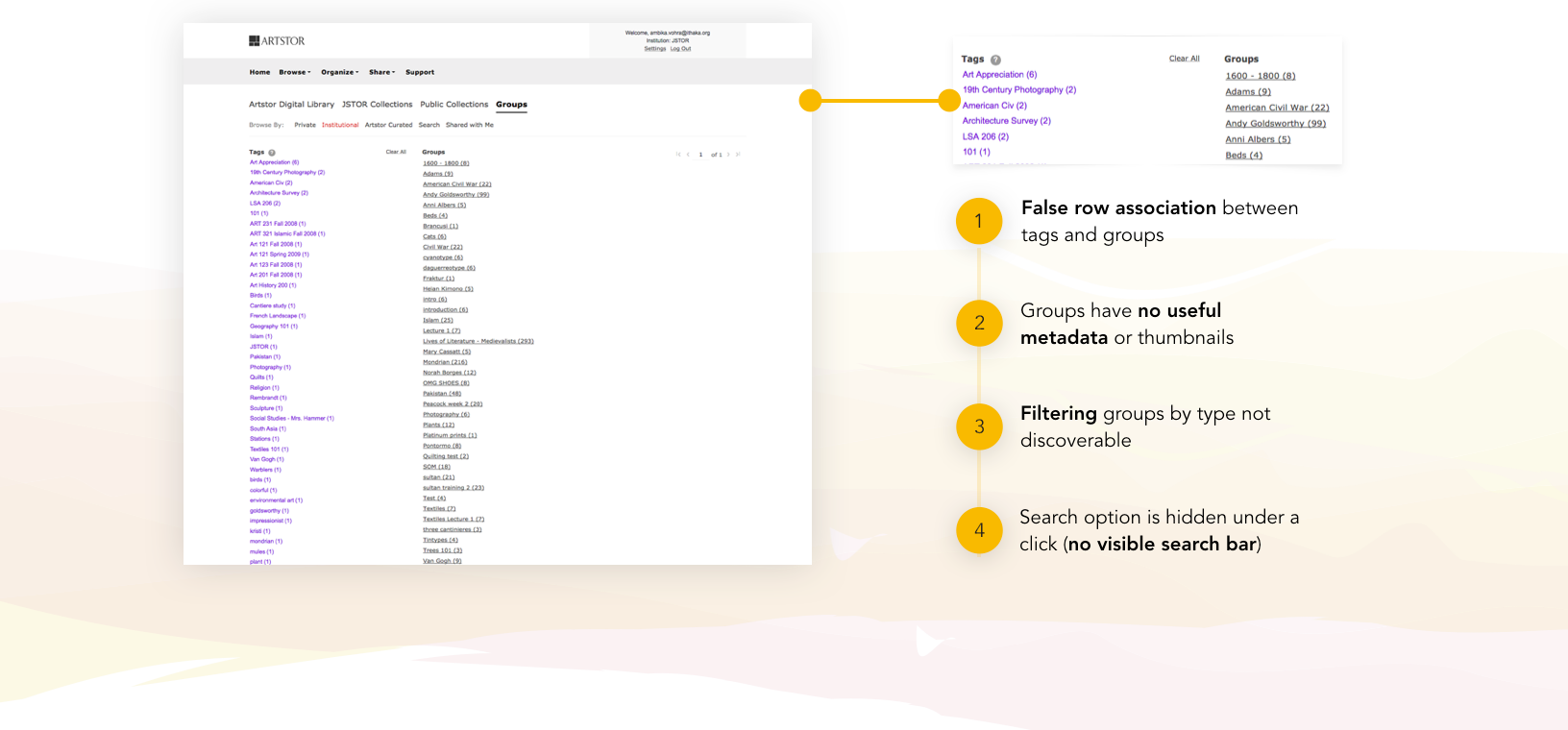The width and height of the screenshot is (1568, 730).
Task: Filter by Geography 101 tag
Action: (274, 327)
